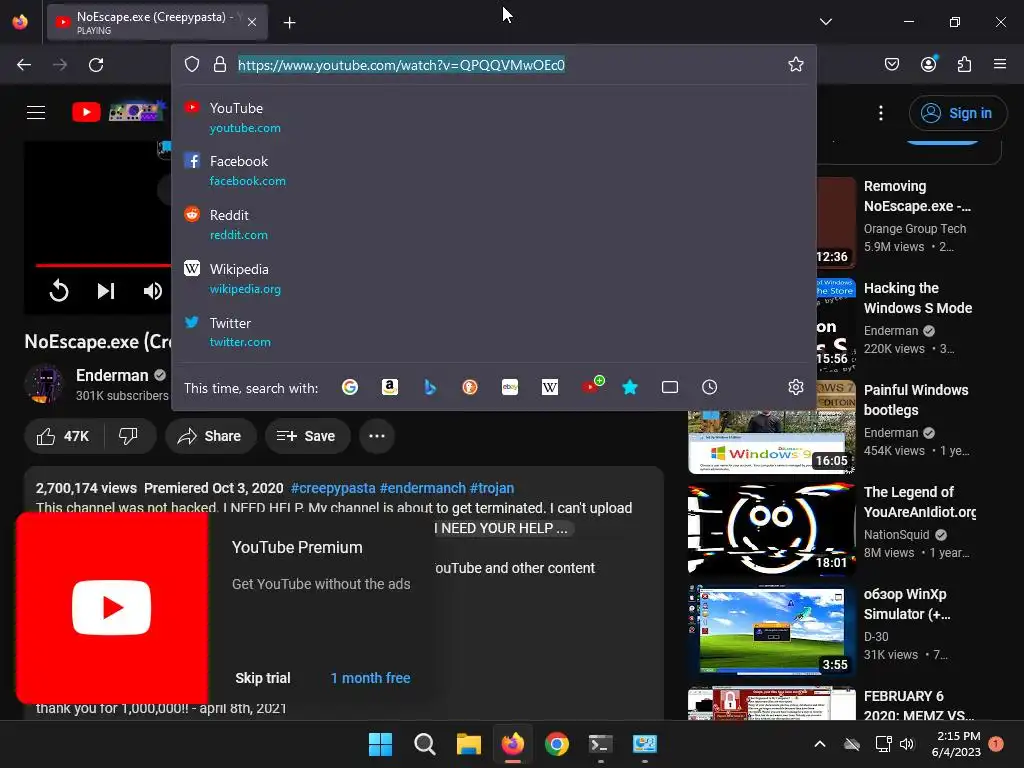Open tracking protection shield icon

coord(191,65)
